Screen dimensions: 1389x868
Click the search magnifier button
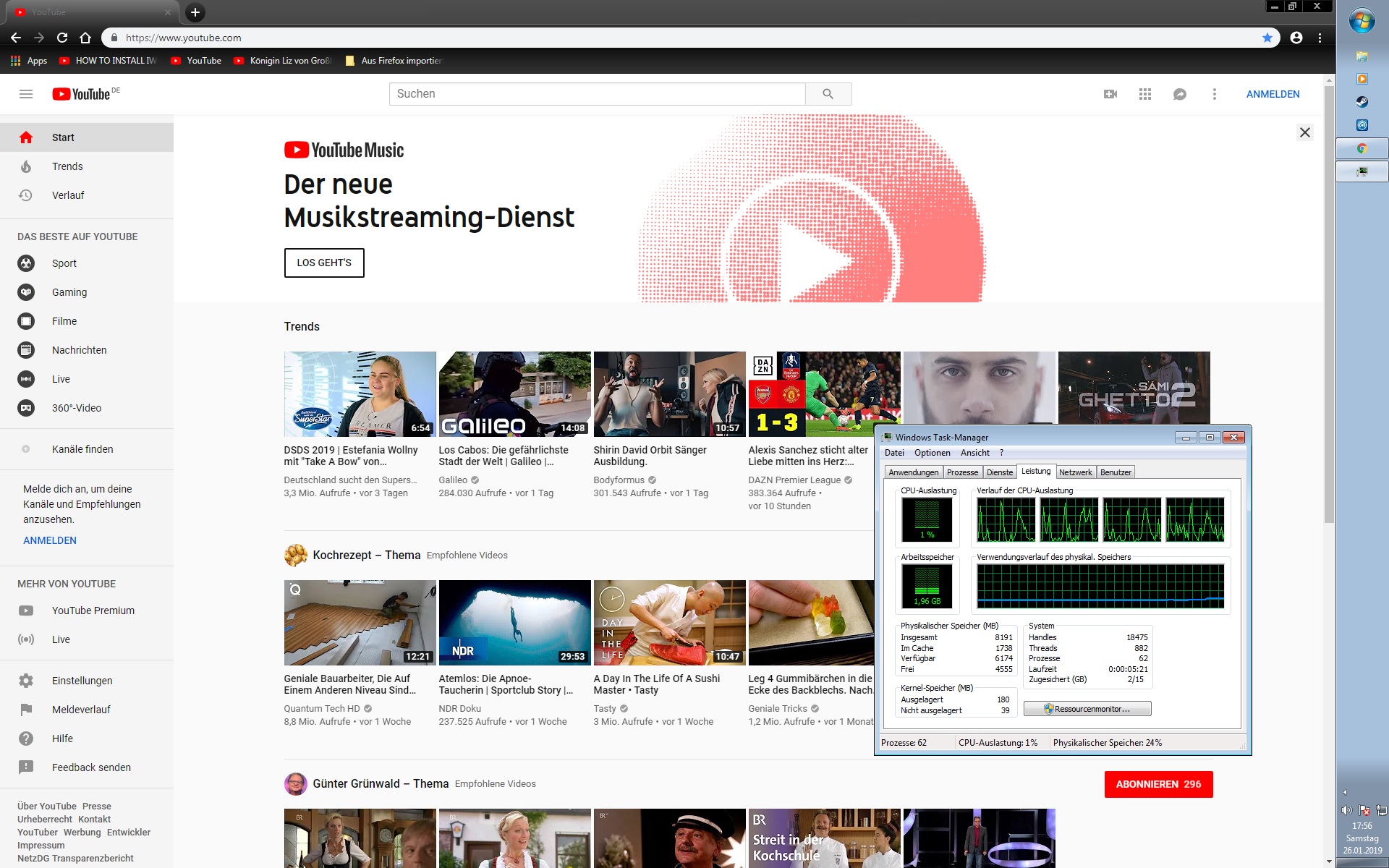tap(828, 94)
